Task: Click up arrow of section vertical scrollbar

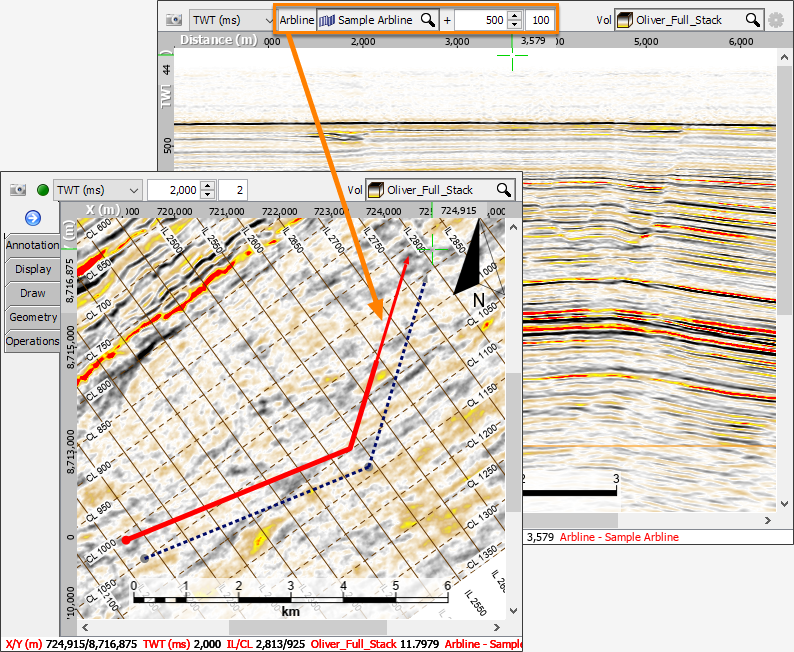Action: (784, 57)
